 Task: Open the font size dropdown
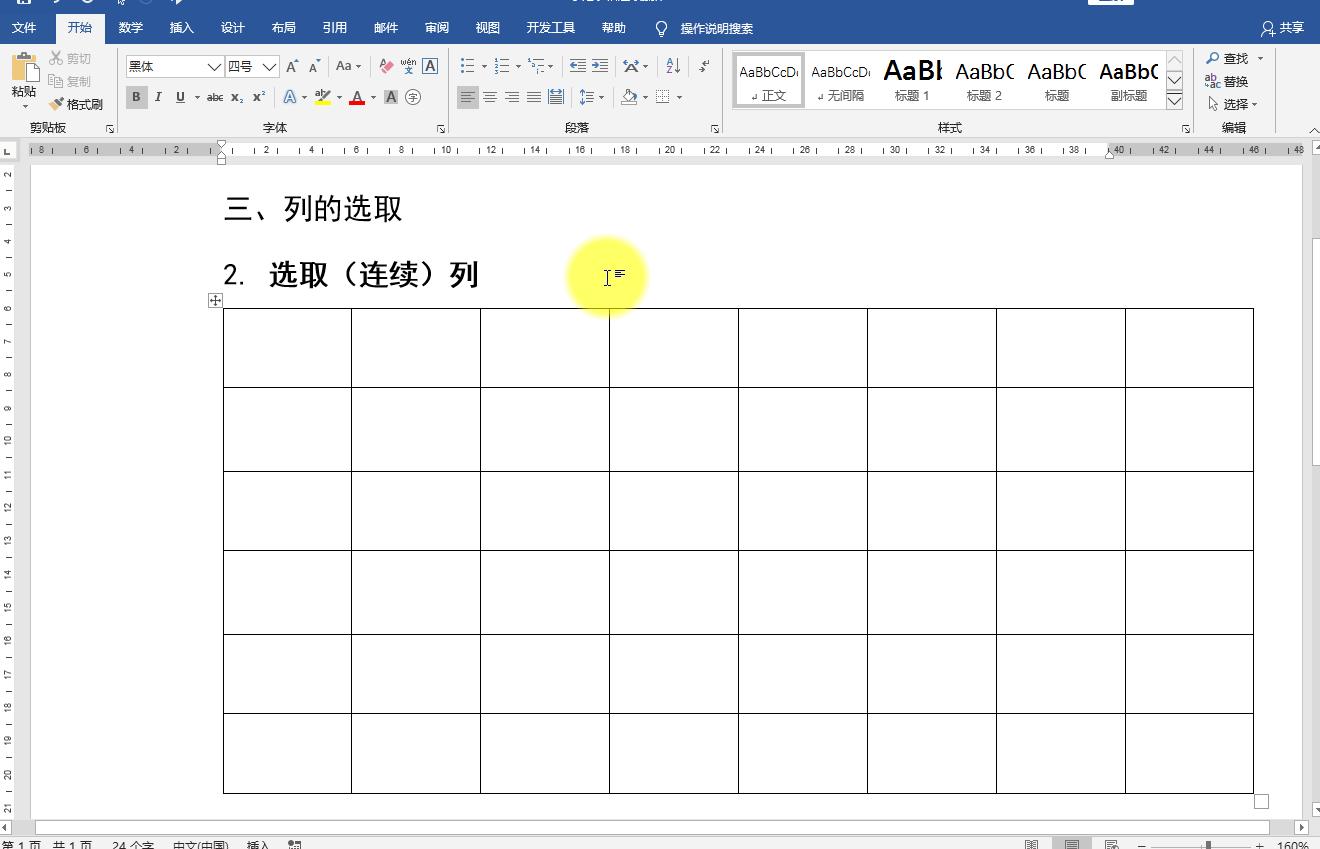(268, 65)
